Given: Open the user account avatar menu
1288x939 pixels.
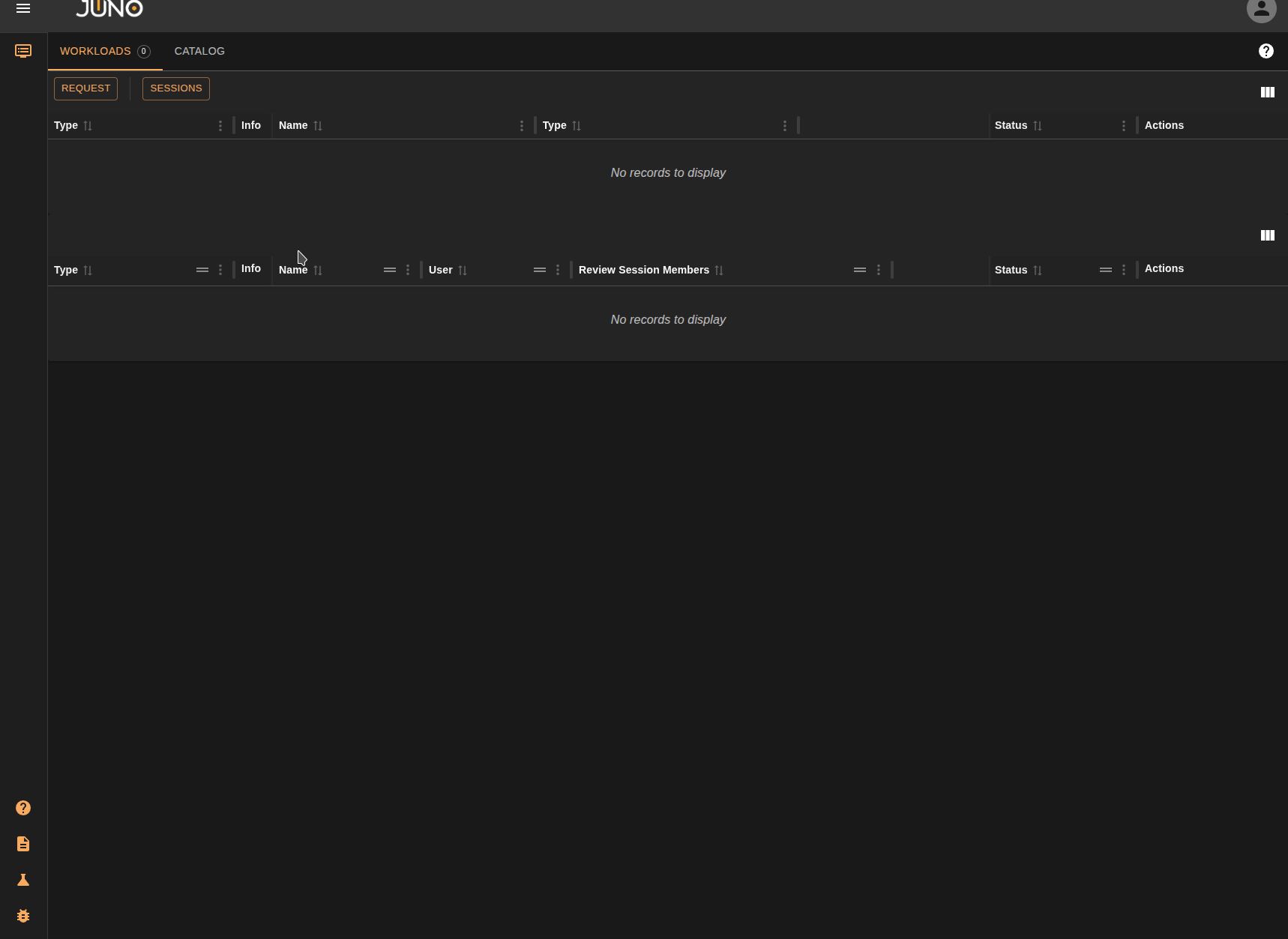Looking at the screenshot, I should click(1261, 10).
